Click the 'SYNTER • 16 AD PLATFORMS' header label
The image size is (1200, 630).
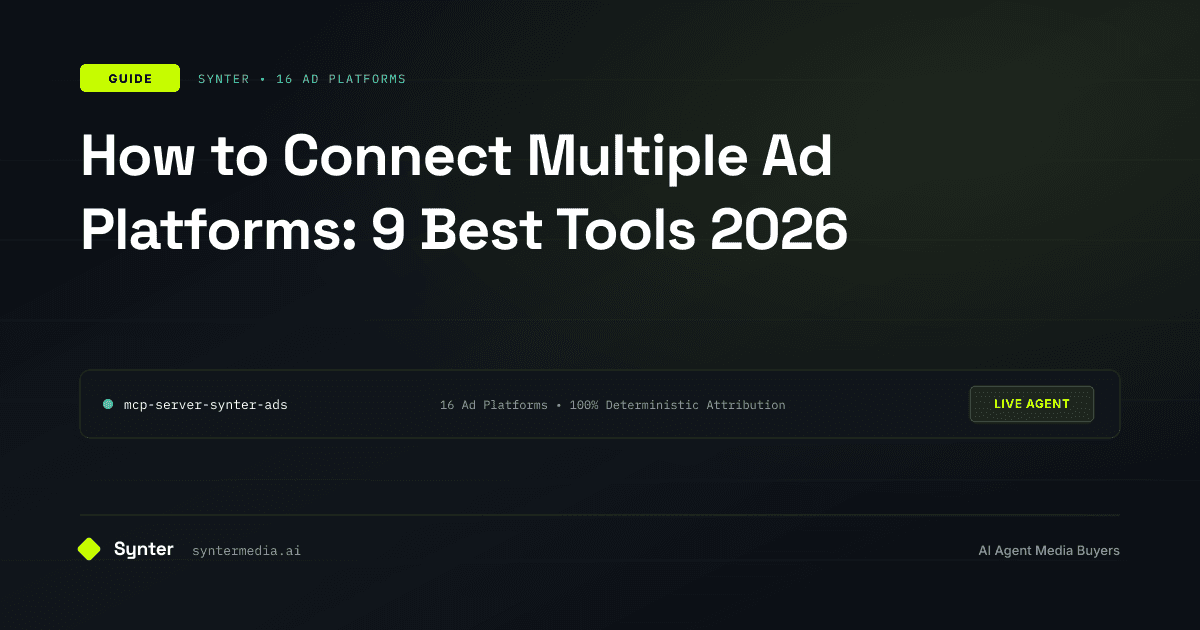click(302, 78)
